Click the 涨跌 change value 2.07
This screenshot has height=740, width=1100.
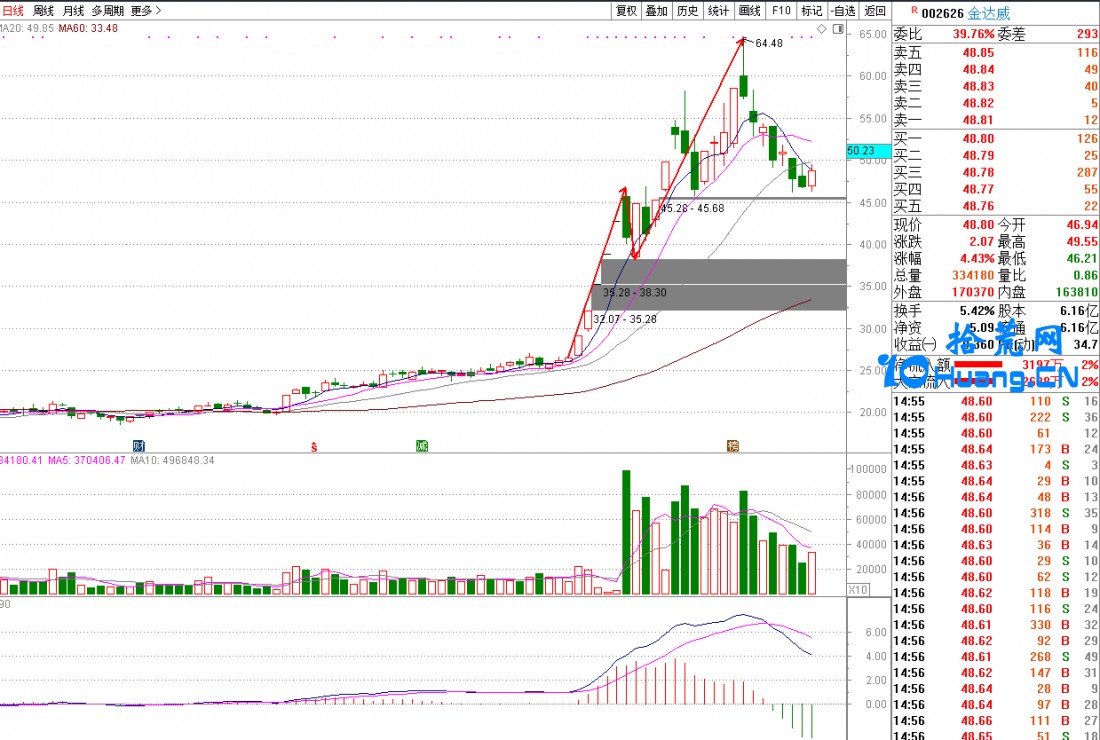pos(981,242)
